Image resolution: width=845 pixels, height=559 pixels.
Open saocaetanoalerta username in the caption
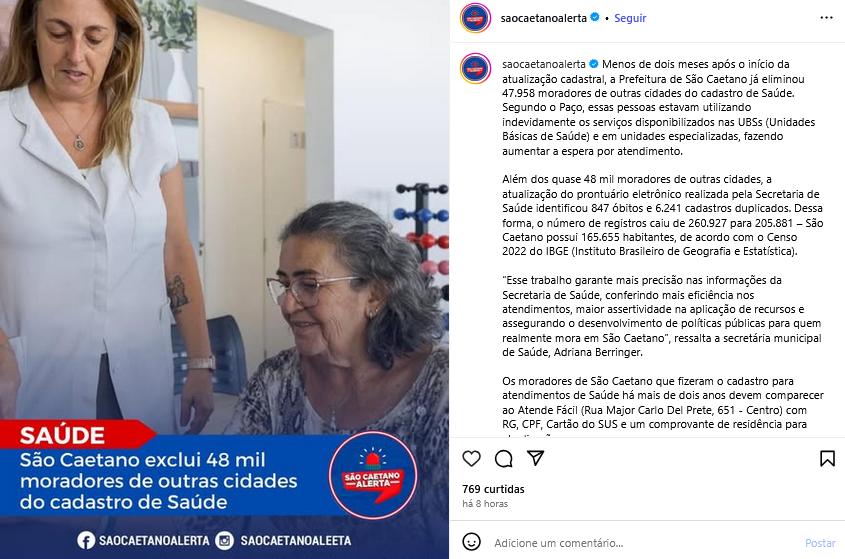pyautogui.click(x=544, y=64)
